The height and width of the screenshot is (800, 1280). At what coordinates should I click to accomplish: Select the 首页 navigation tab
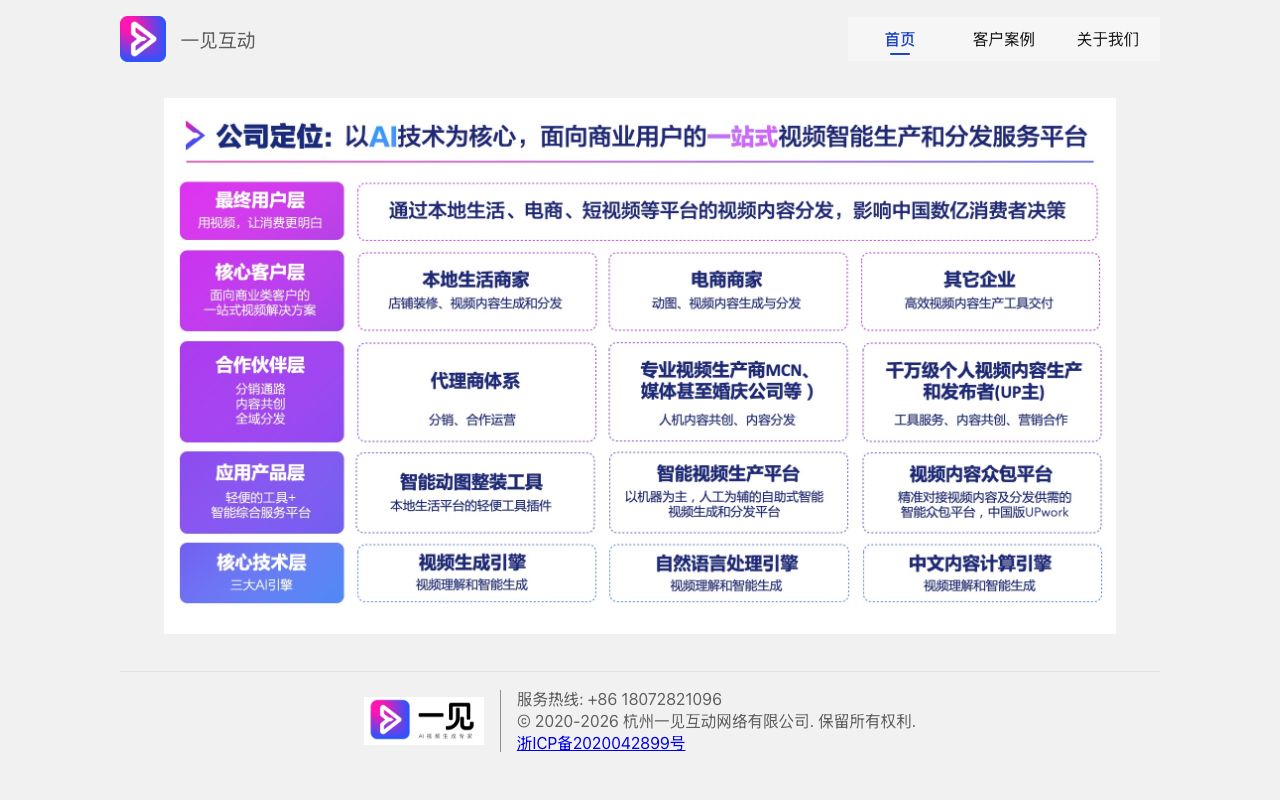899,39
